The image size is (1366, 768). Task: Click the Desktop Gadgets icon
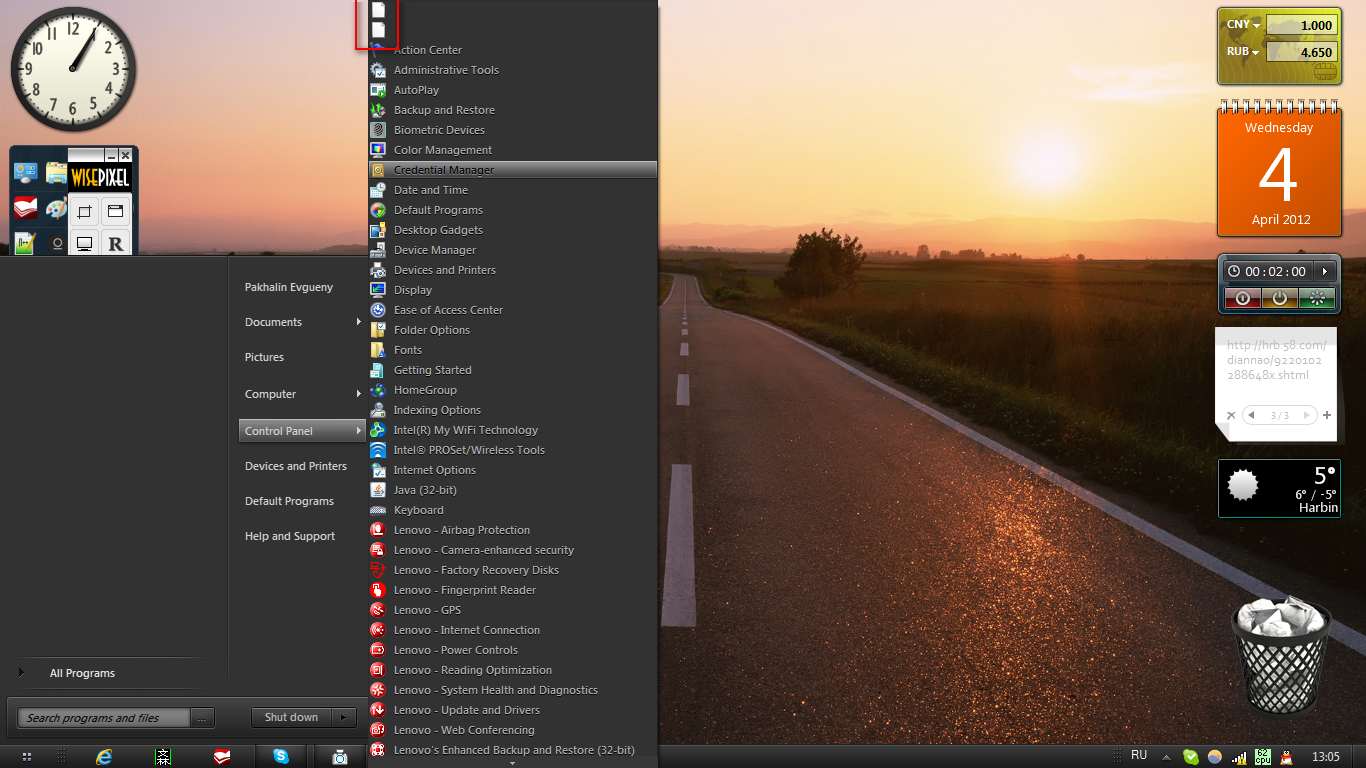tap(378, 230)
